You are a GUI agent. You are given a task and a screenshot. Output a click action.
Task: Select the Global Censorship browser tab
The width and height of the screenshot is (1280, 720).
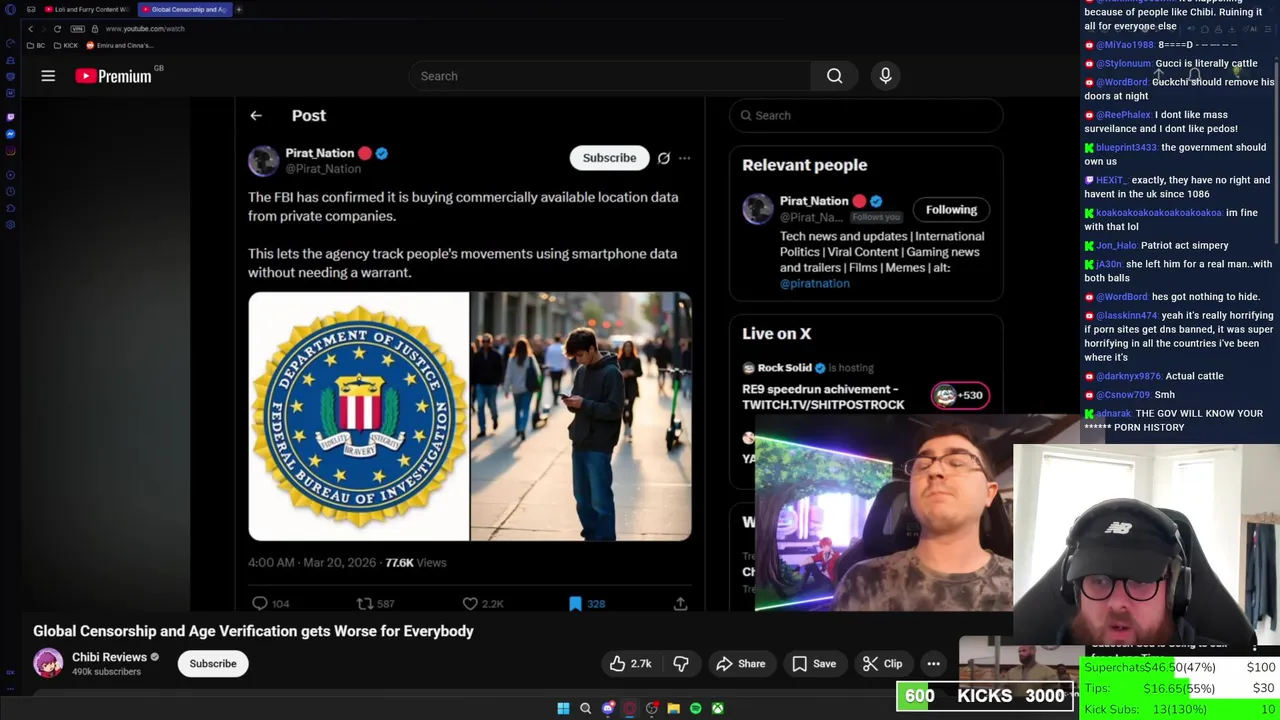183,9
